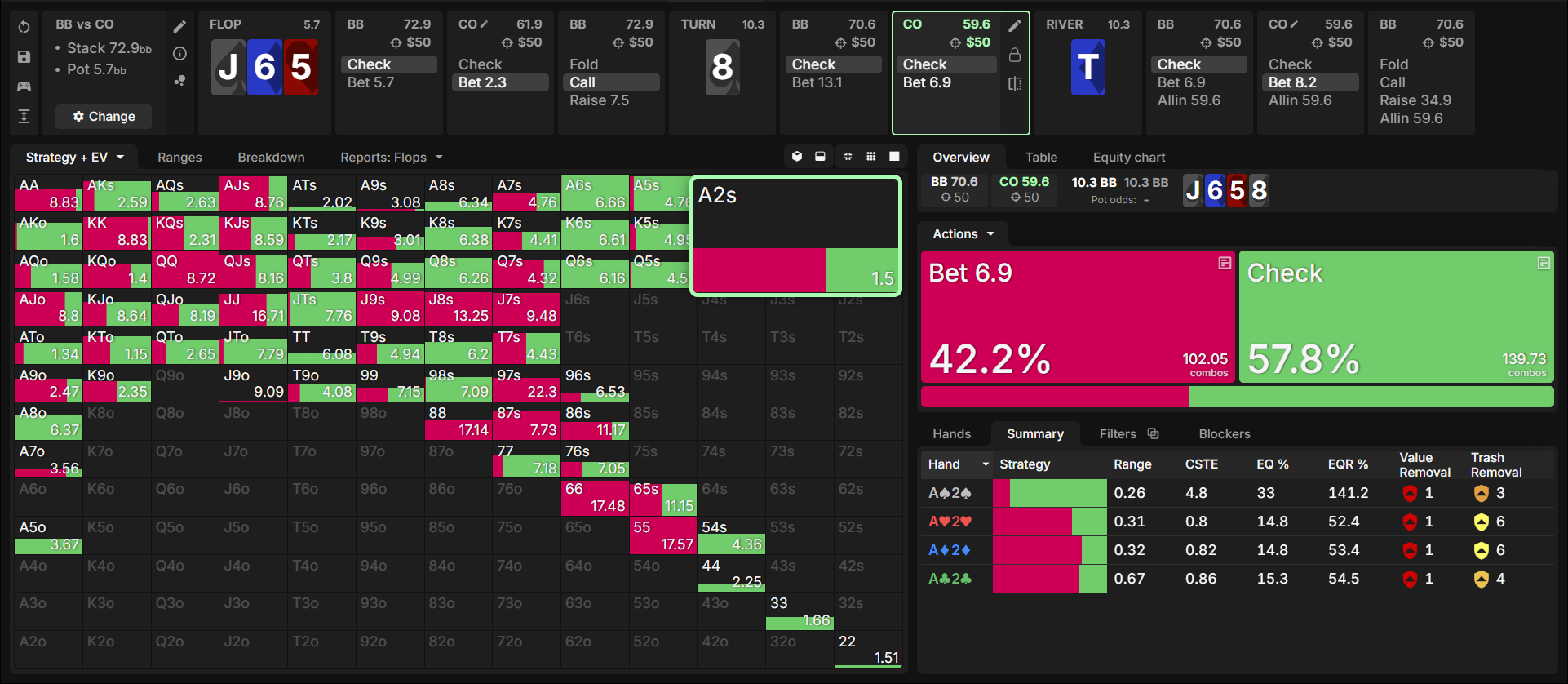Open practice mode with the gamepad icon
The image size is (1568, 684).
click(24, 87)
